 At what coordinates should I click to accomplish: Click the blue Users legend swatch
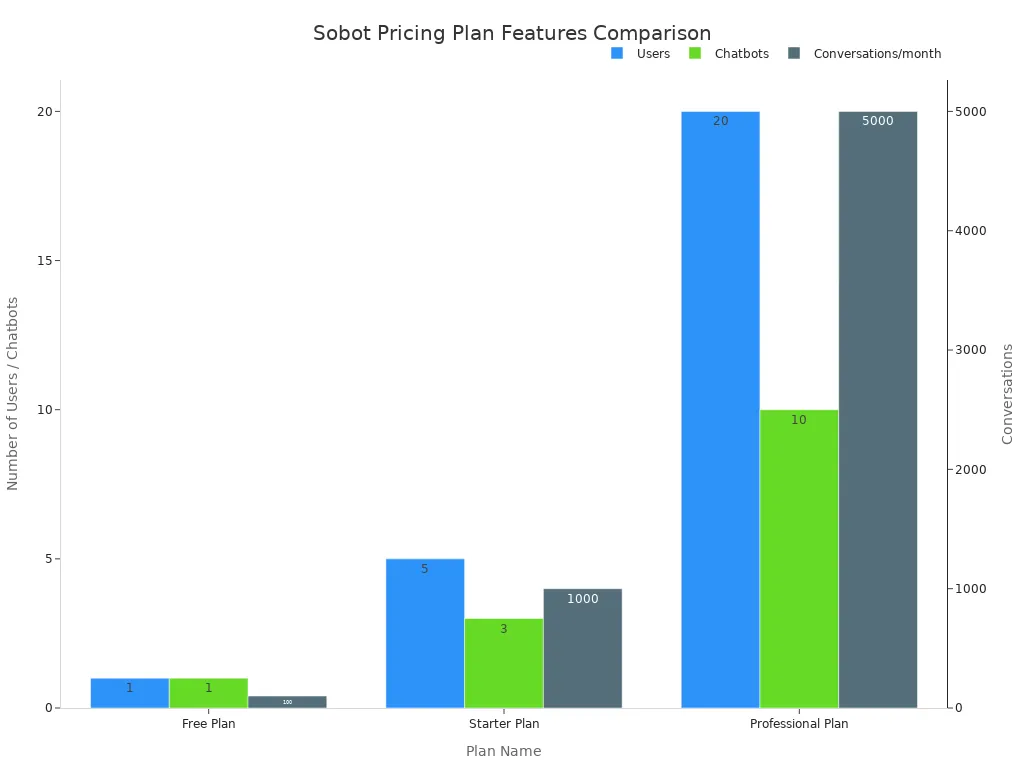[617, 53]
